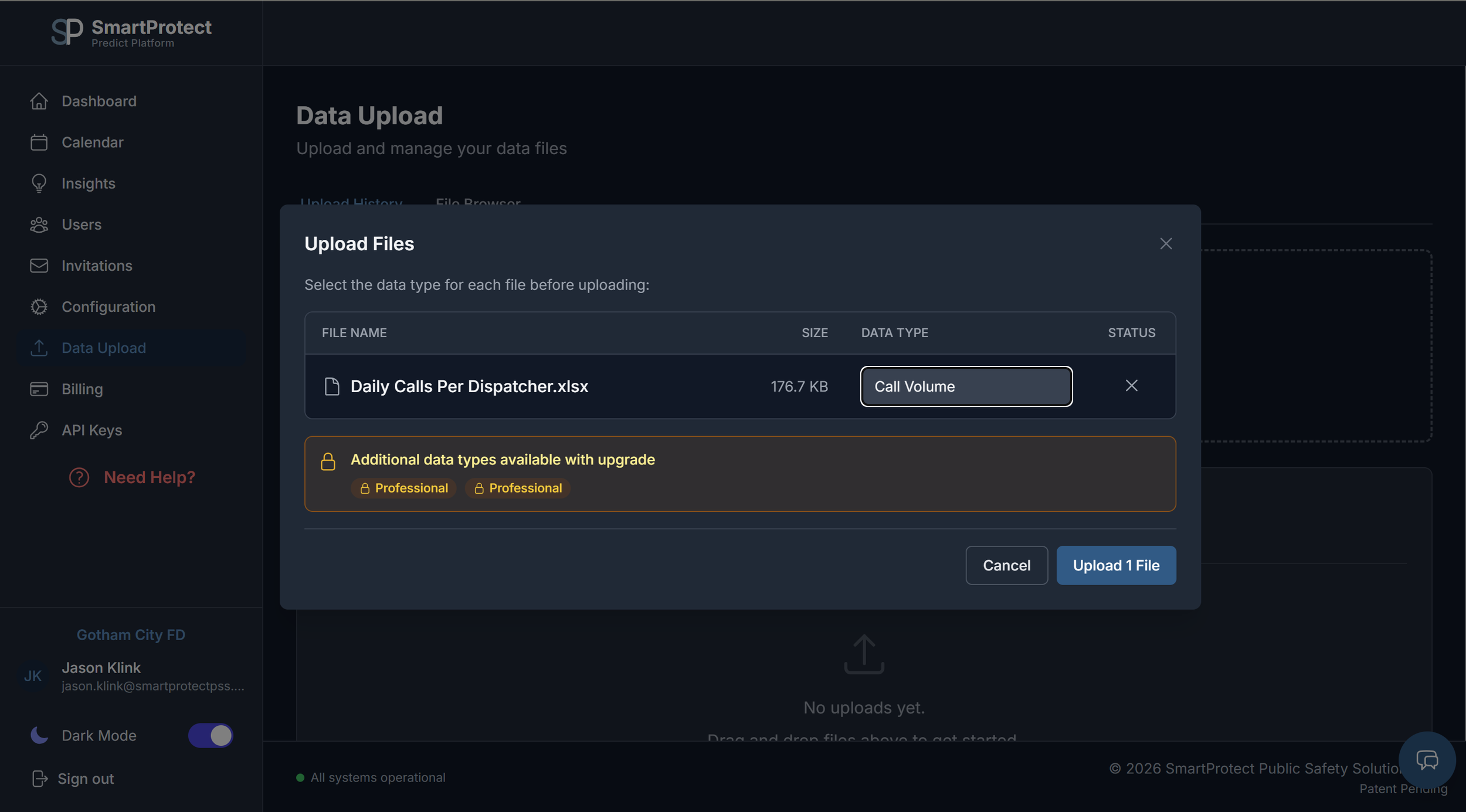Open Configuration using the gear icon

click(39, 307)
